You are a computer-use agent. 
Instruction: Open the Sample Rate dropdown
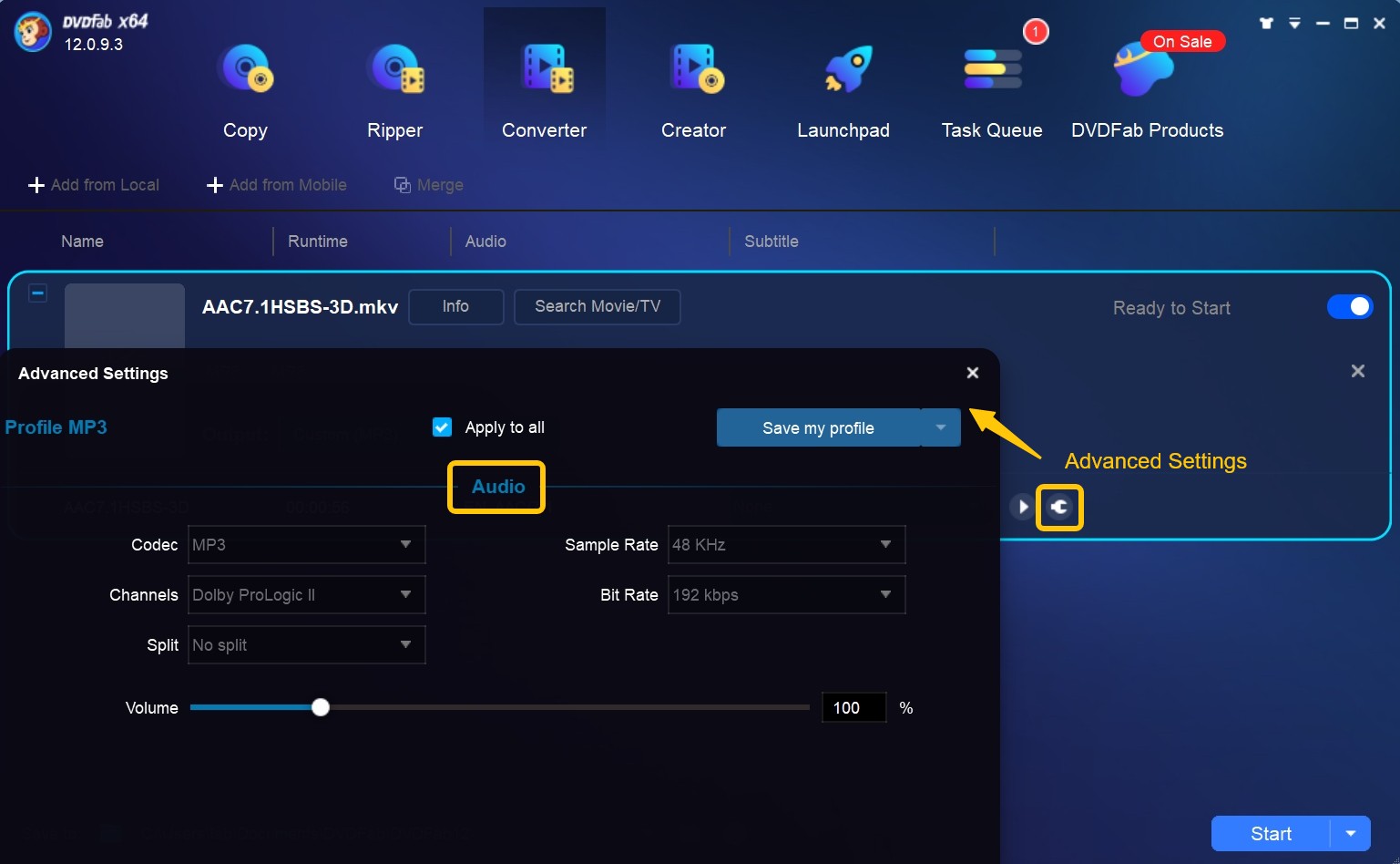pos(787,545)
